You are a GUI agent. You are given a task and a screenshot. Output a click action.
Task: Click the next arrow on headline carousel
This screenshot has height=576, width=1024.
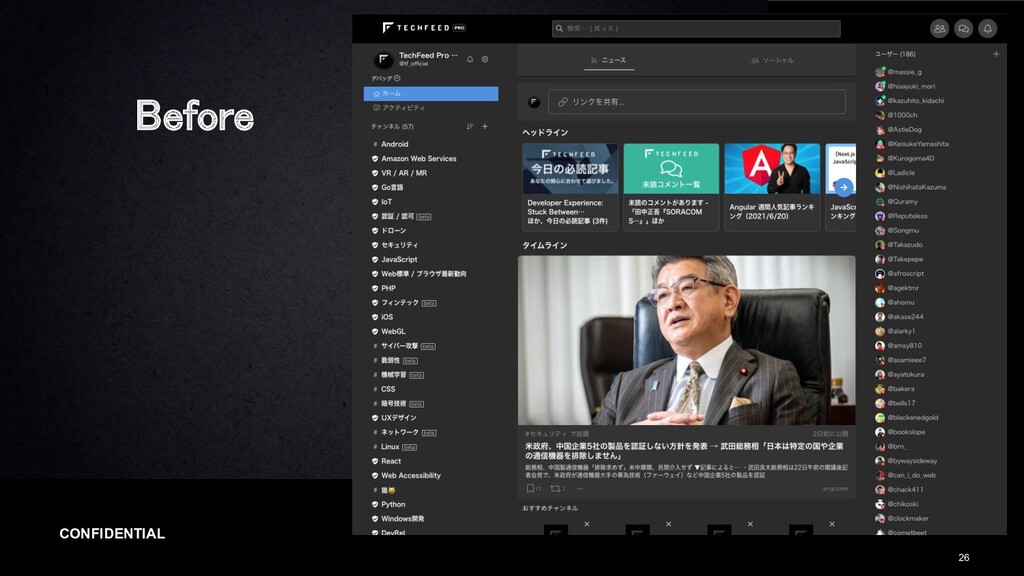[844, 187]
